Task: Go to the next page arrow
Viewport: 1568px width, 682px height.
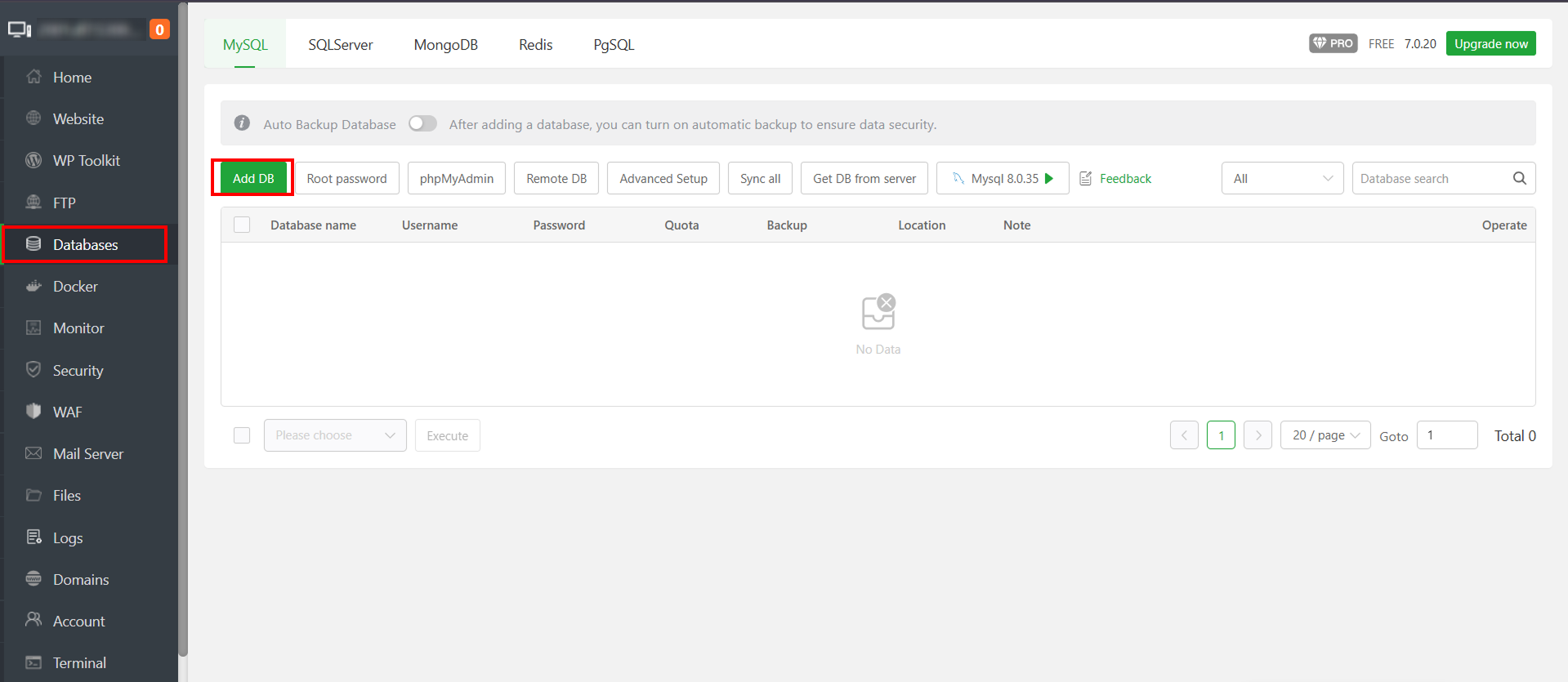Action: coord(1258,435)
